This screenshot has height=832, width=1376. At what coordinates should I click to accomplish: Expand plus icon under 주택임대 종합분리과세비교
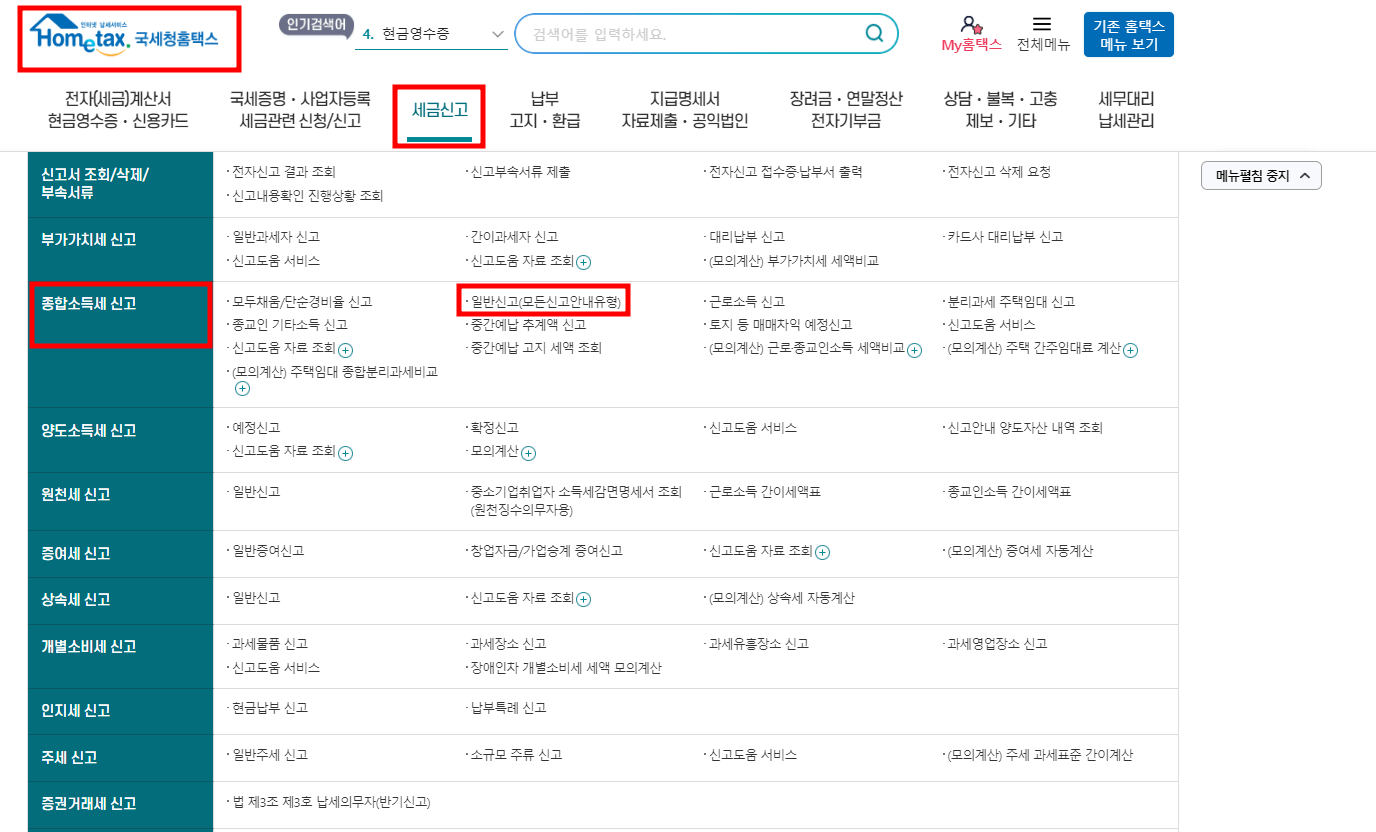[x=242, y=388]
